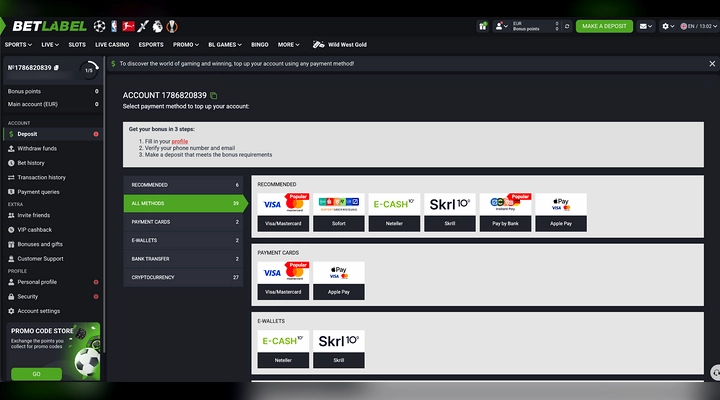Click the Main account (EUR) balance row
Screen dimensions: 720x400
[52, 104]
